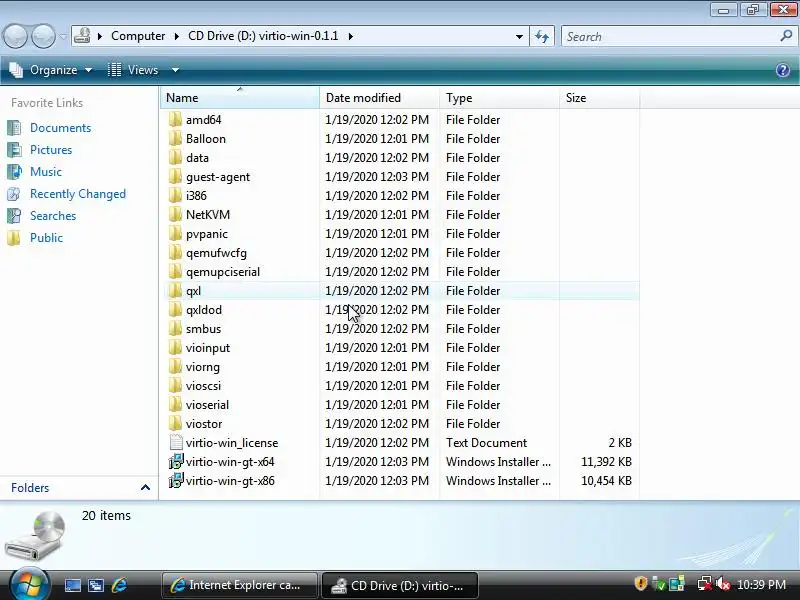Click the Documents icon in Favorite Links
This screenshot has height=600, width=800.
(x=14, y=128)
